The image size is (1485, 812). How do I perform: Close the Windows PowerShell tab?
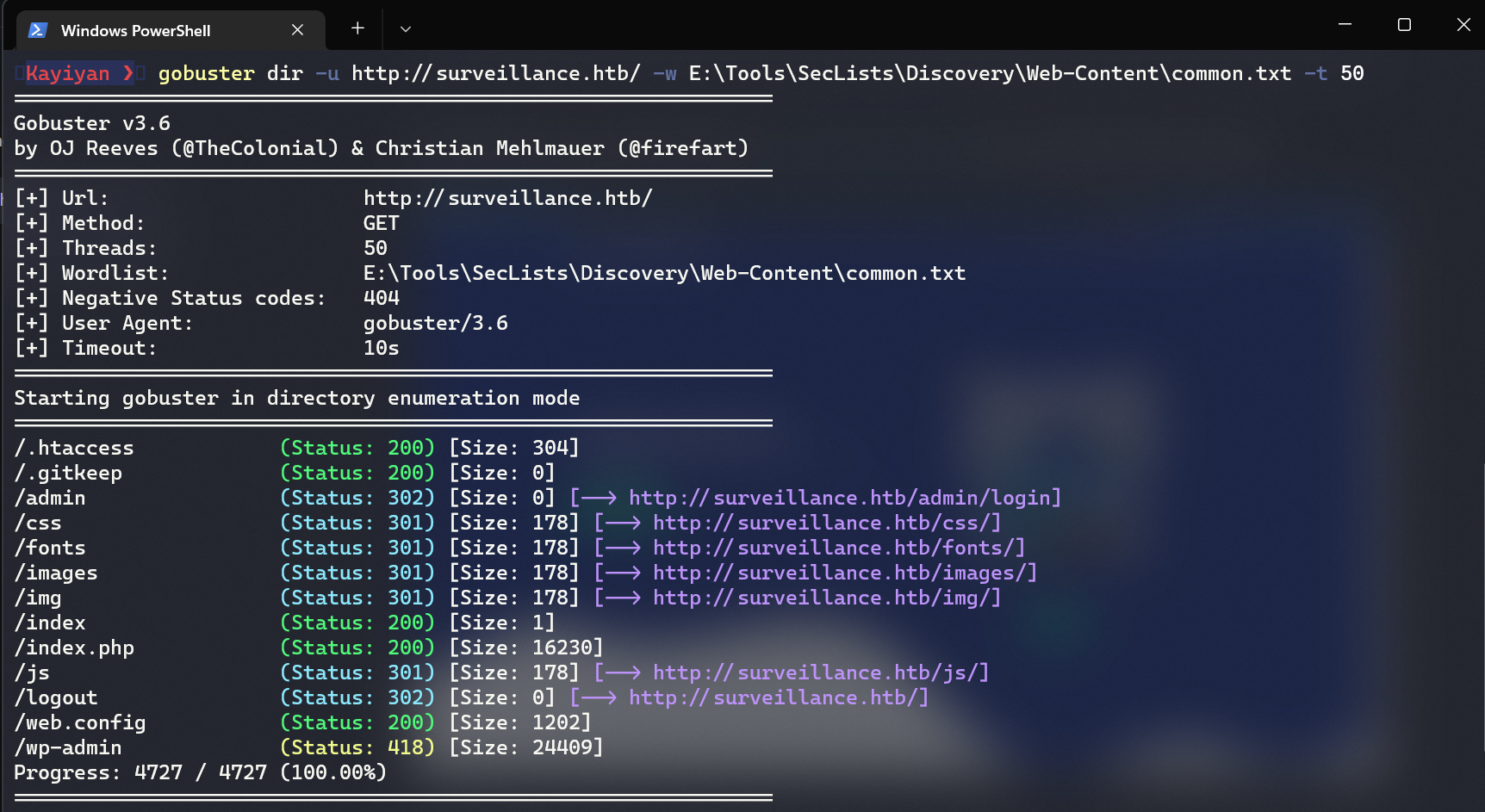tap(297, 30)
